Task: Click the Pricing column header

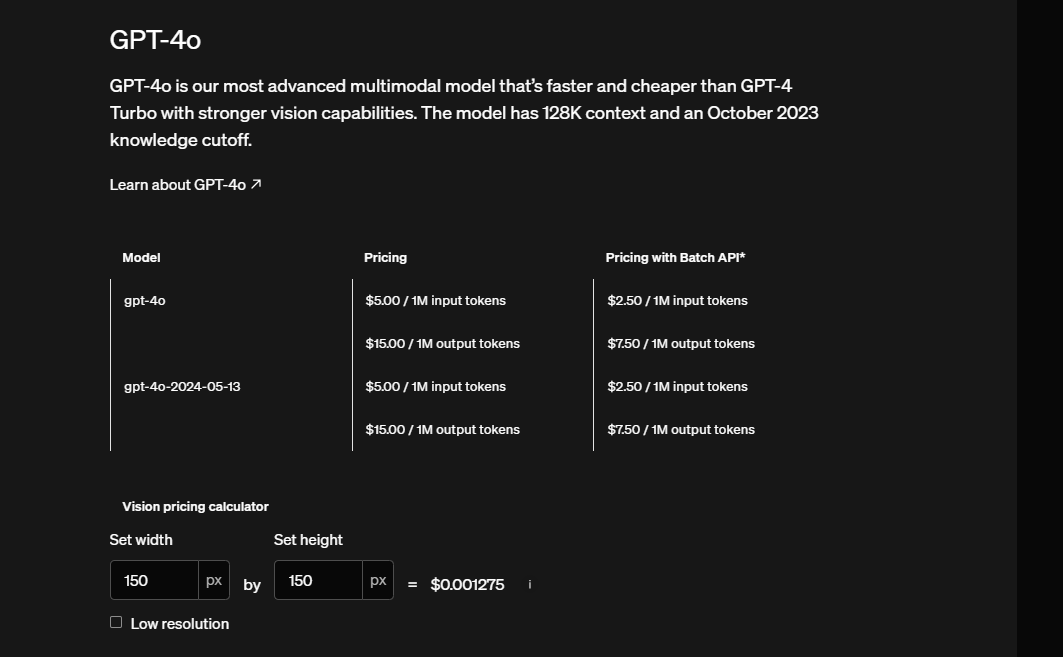Action: pos(385,257)
